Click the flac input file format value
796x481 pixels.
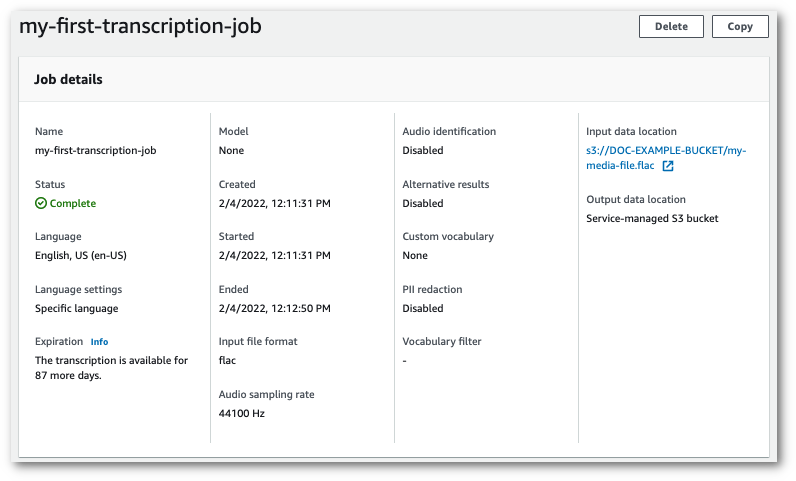[x=227, y=360]
